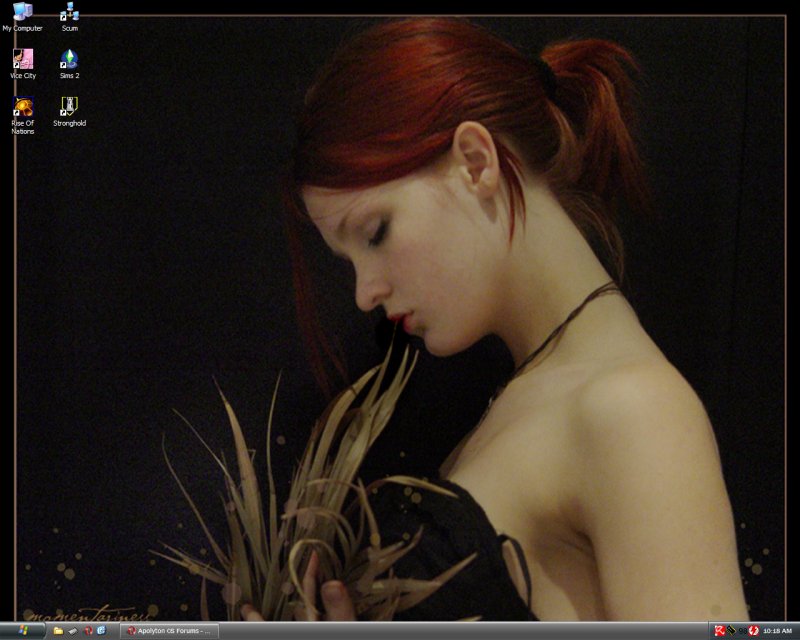Open the Scum network shortcut
Image resolution: width=800 pixels, height=640 pixels.
click(69, 13)
